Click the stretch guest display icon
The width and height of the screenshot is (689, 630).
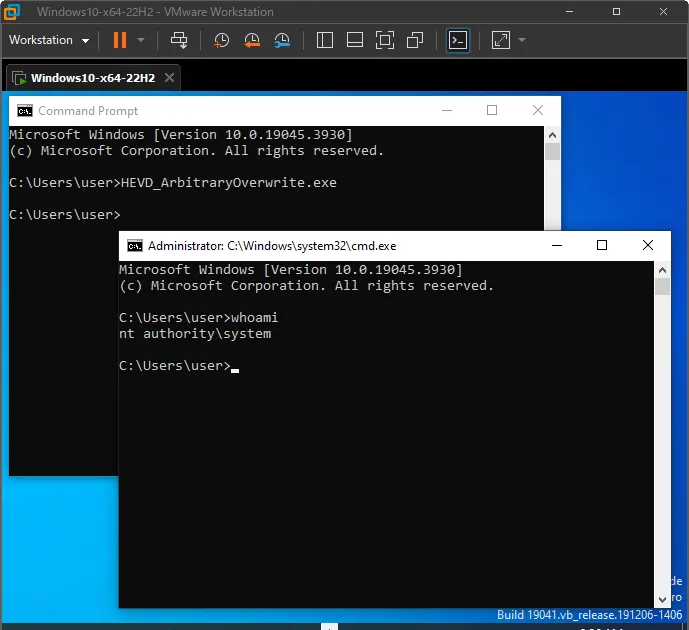(500, 40)
